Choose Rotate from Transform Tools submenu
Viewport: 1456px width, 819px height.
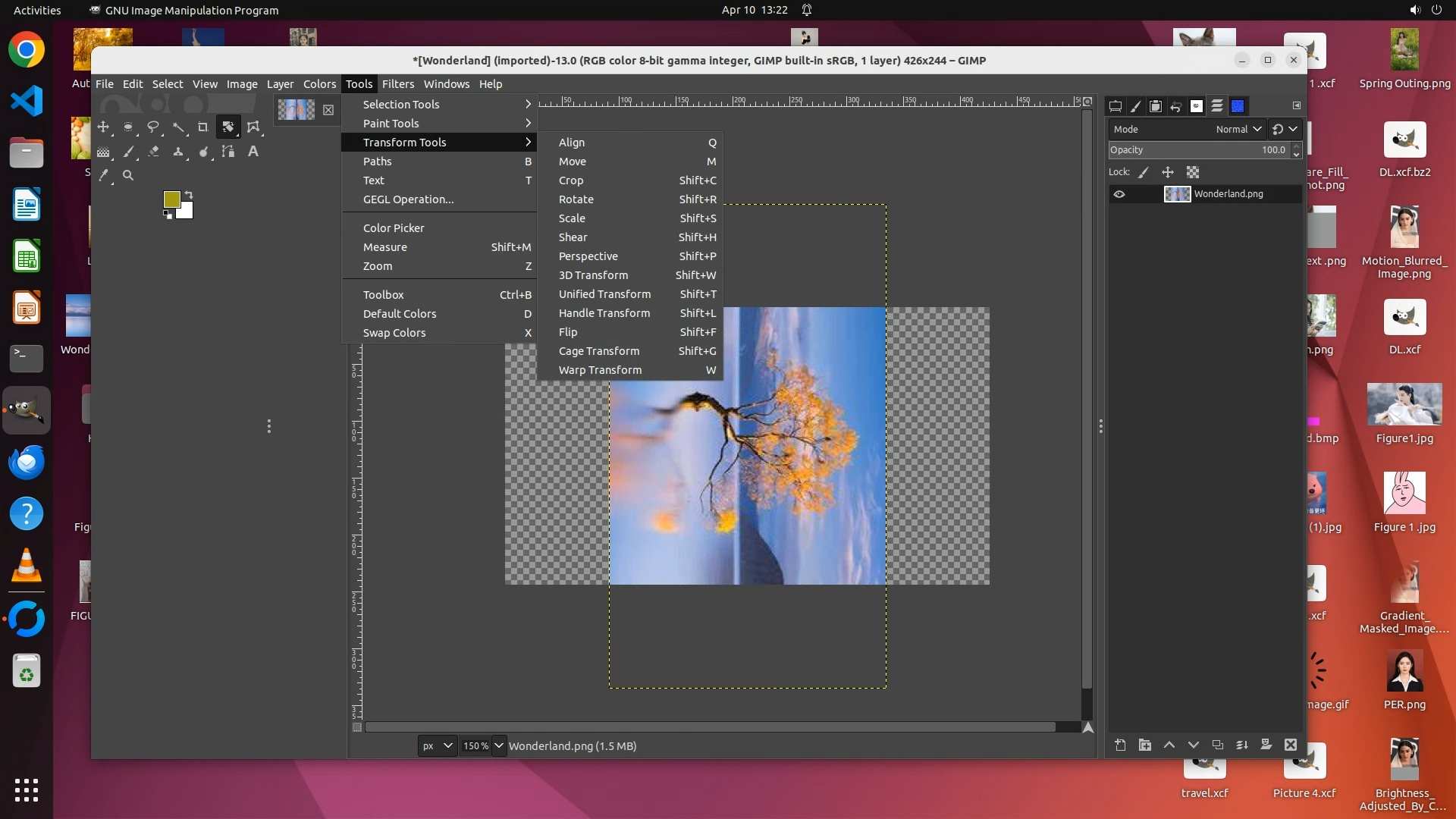click(x=576, y=199)
